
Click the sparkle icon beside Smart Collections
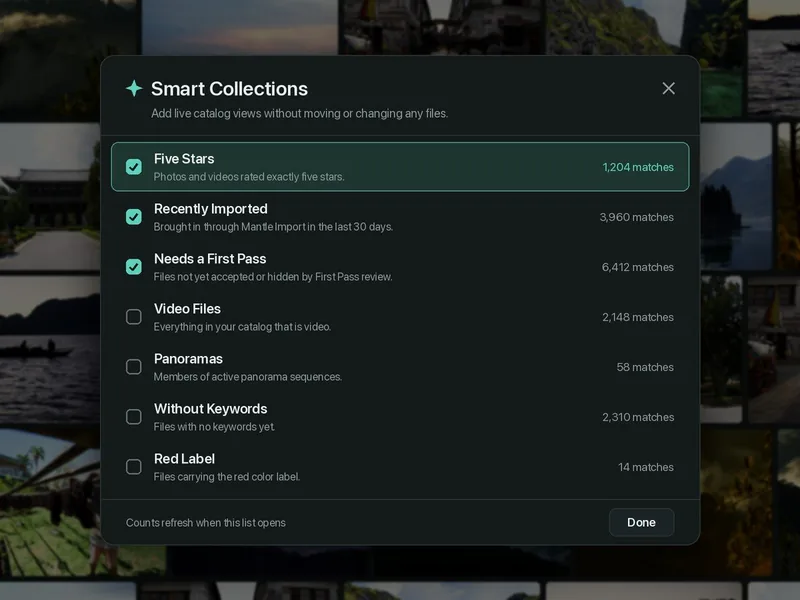pos(134,88)
